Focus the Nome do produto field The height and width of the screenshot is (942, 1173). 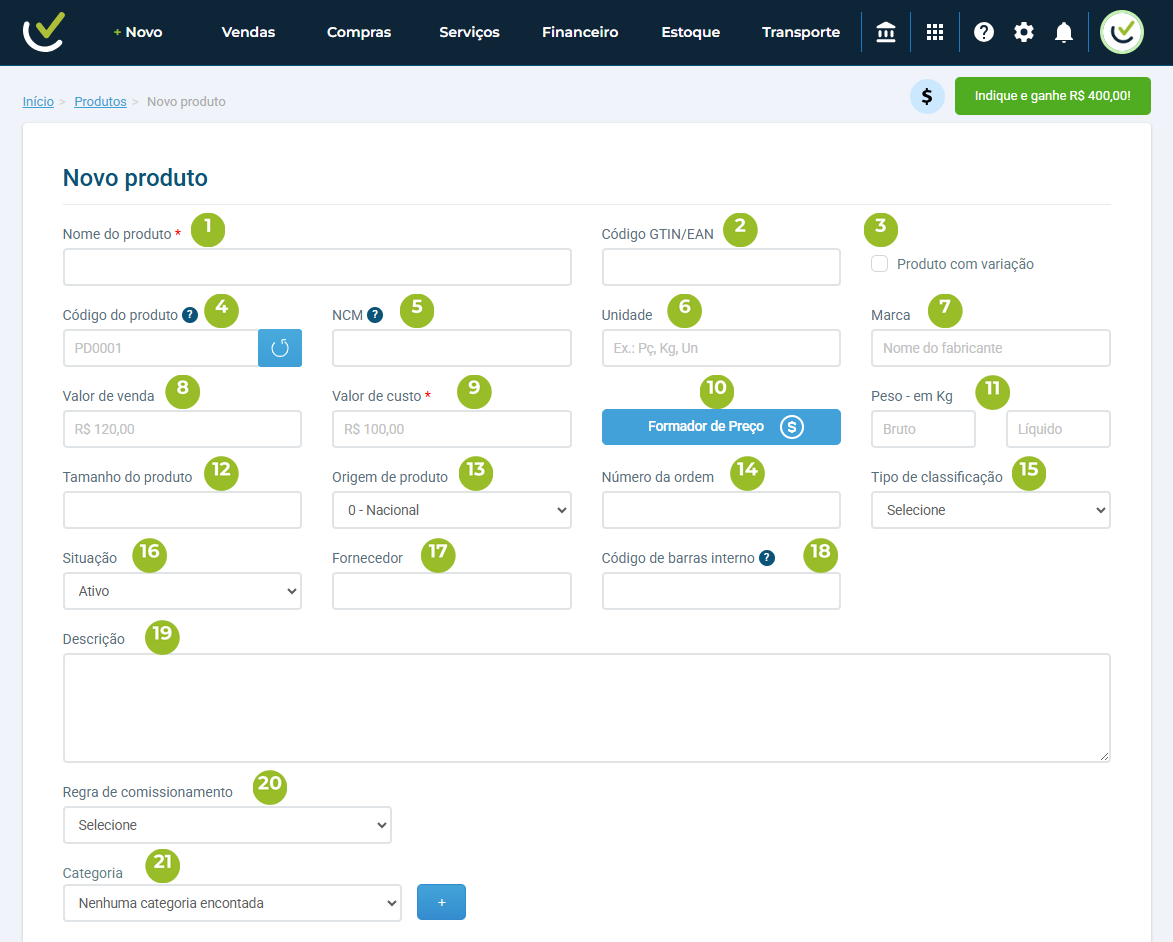click(x=317, y=267)
